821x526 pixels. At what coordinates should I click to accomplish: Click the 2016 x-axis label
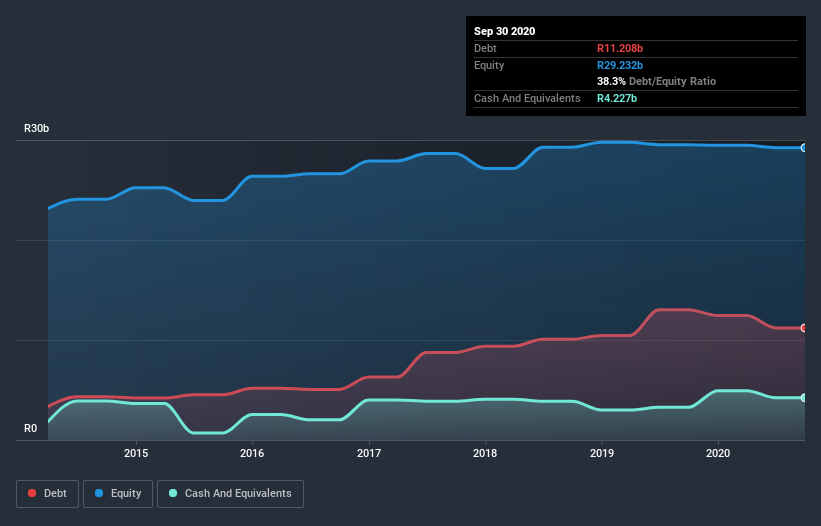pos(252,453)
